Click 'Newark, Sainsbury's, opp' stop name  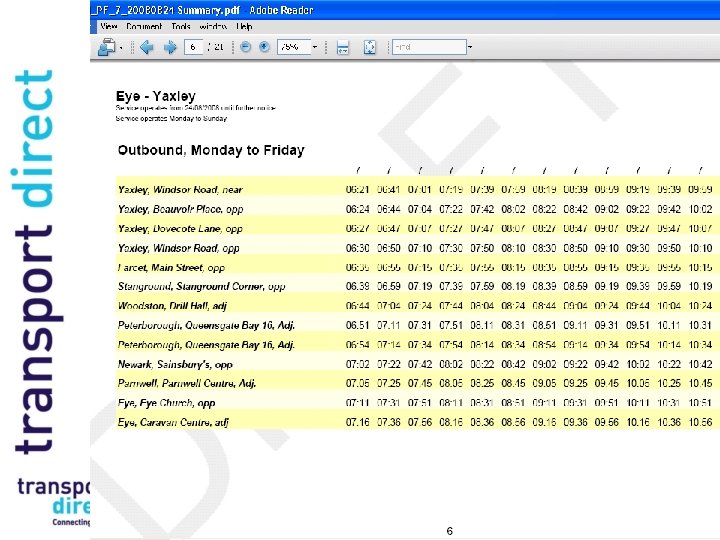point(175,365)
